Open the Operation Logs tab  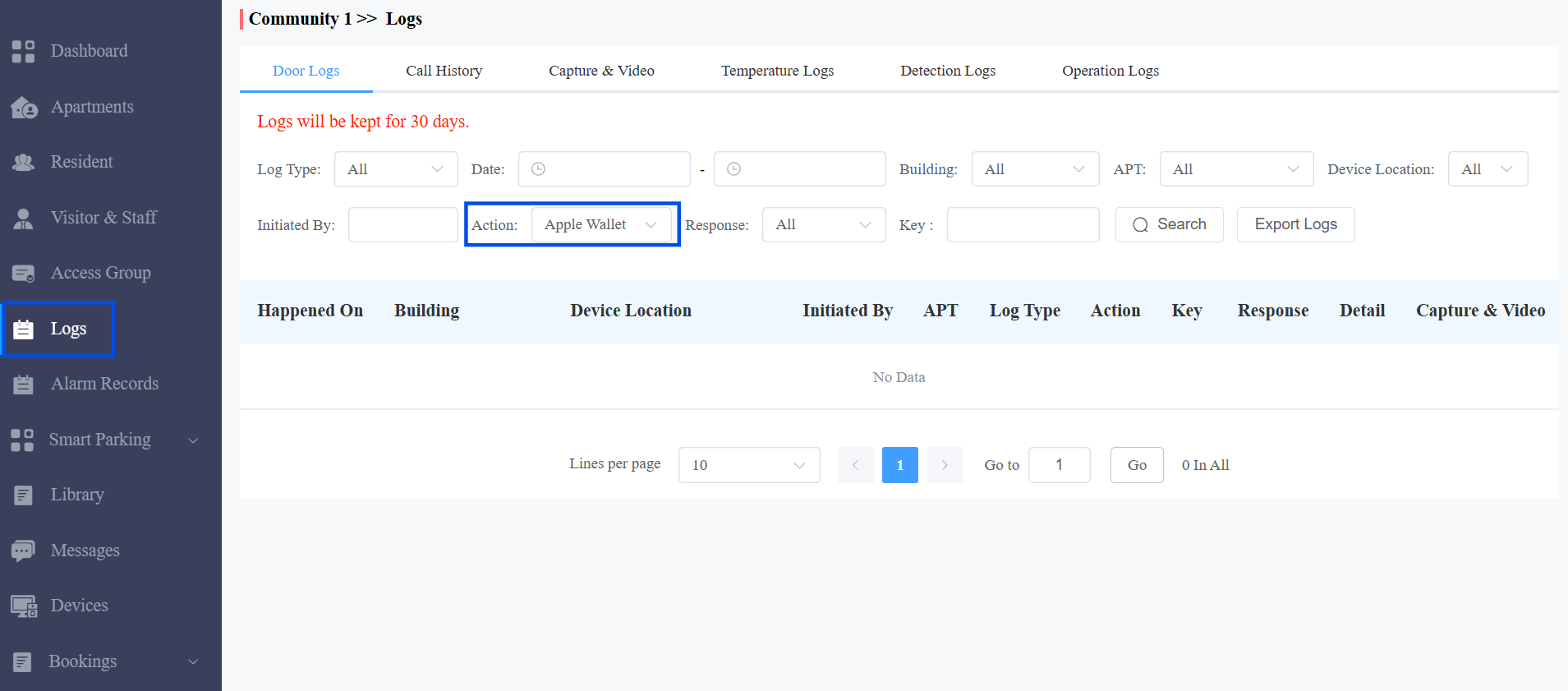pos(1110,71)
